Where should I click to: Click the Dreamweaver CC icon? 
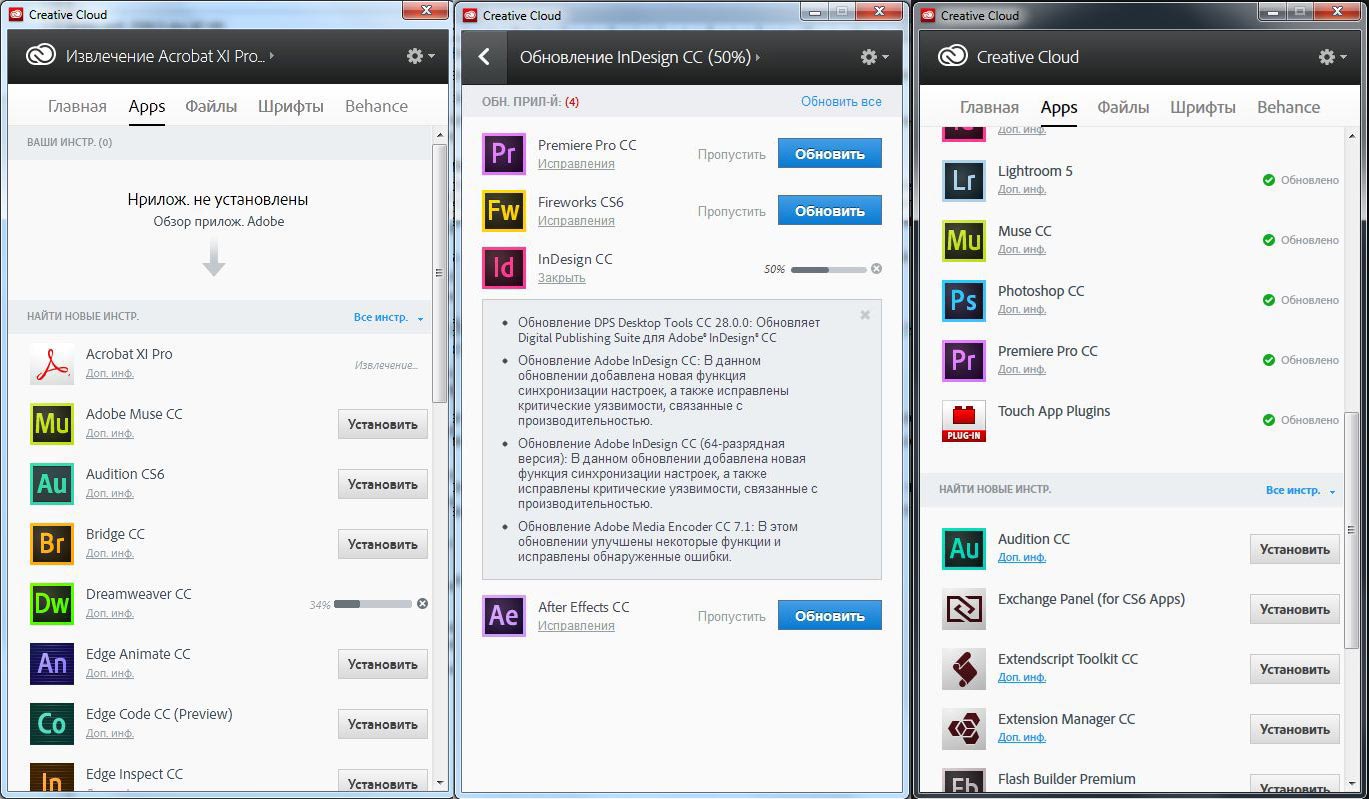(52, 604)
